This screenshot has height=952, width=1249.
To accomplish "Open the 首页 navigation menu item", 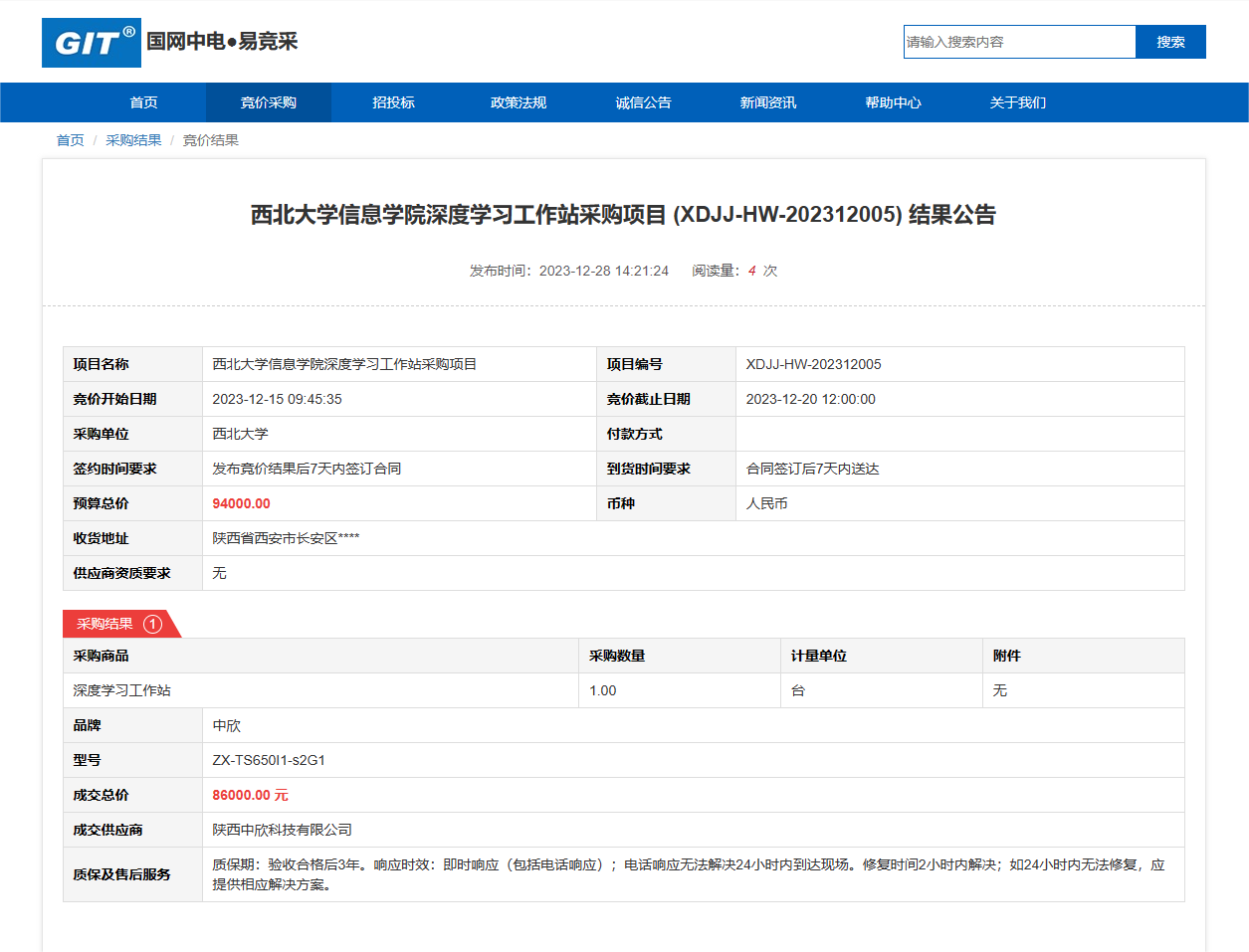I will (143, 102).
